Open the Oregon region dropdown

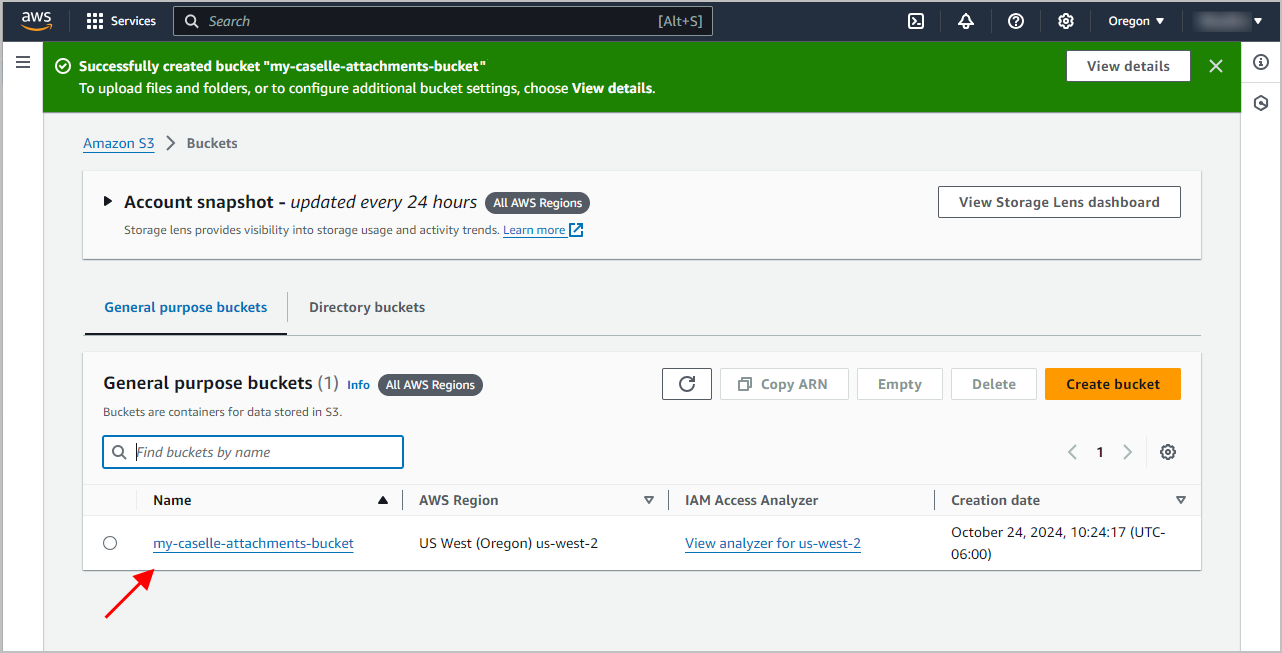click(x=1136, y=21)
